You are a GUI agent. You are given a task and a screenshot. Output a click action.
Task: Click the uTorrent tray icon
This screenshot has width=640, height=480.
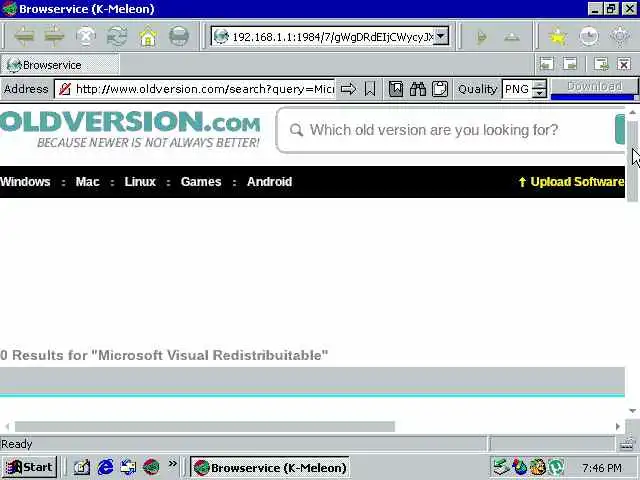556,467
